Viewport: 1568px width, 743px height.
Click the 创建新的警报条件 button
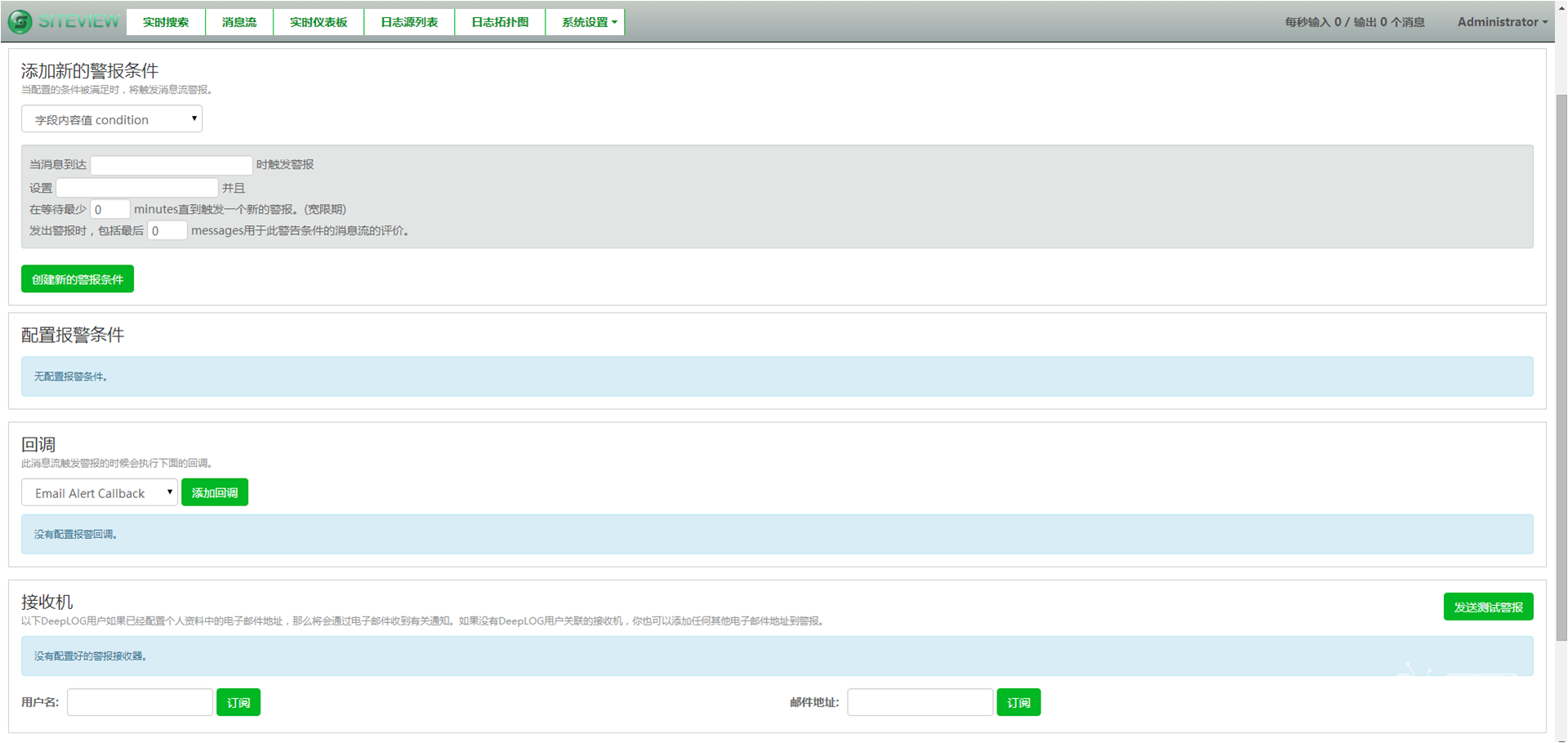tap(78, 279)
